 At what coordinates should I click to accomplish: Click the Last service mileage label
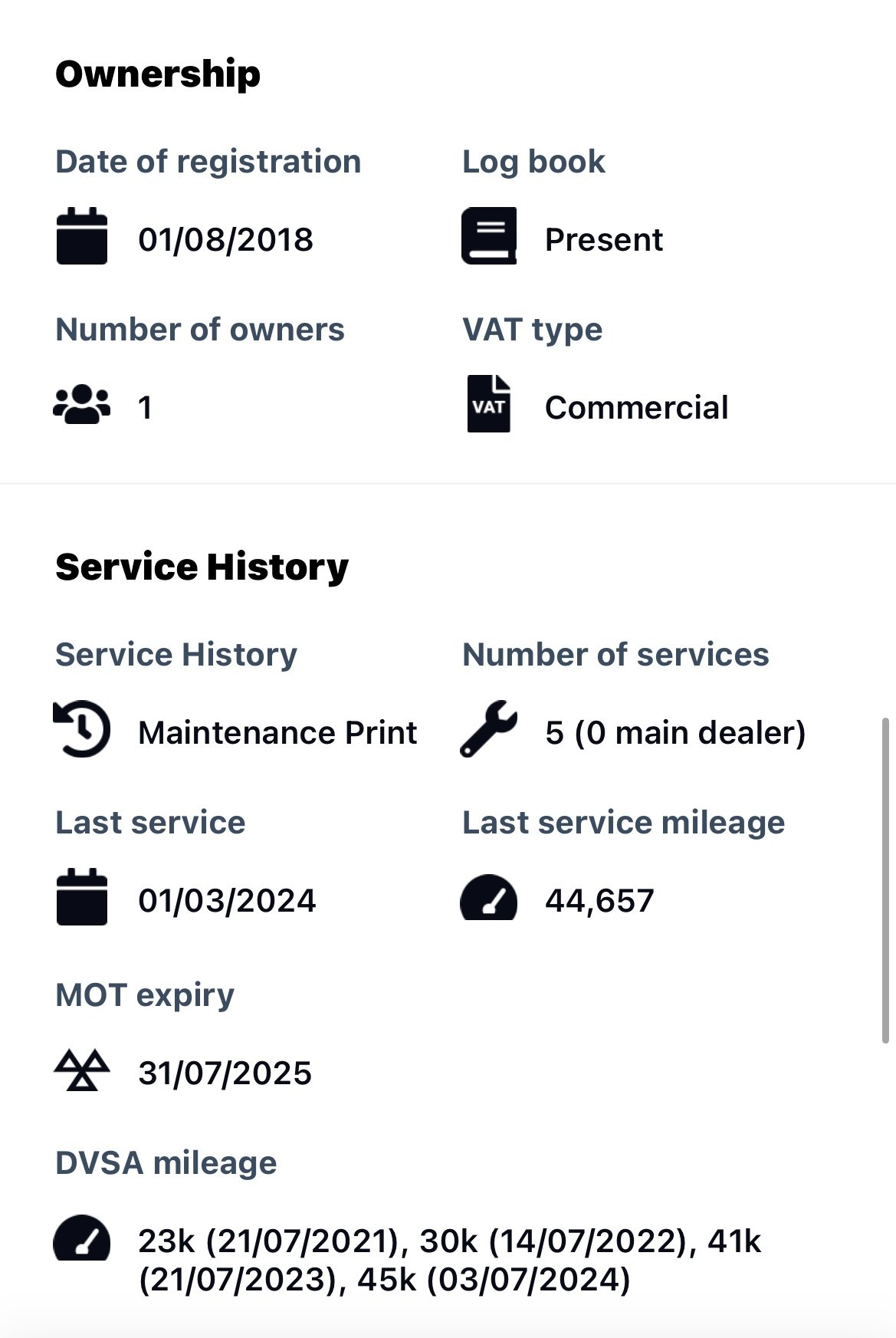(624, 823)
